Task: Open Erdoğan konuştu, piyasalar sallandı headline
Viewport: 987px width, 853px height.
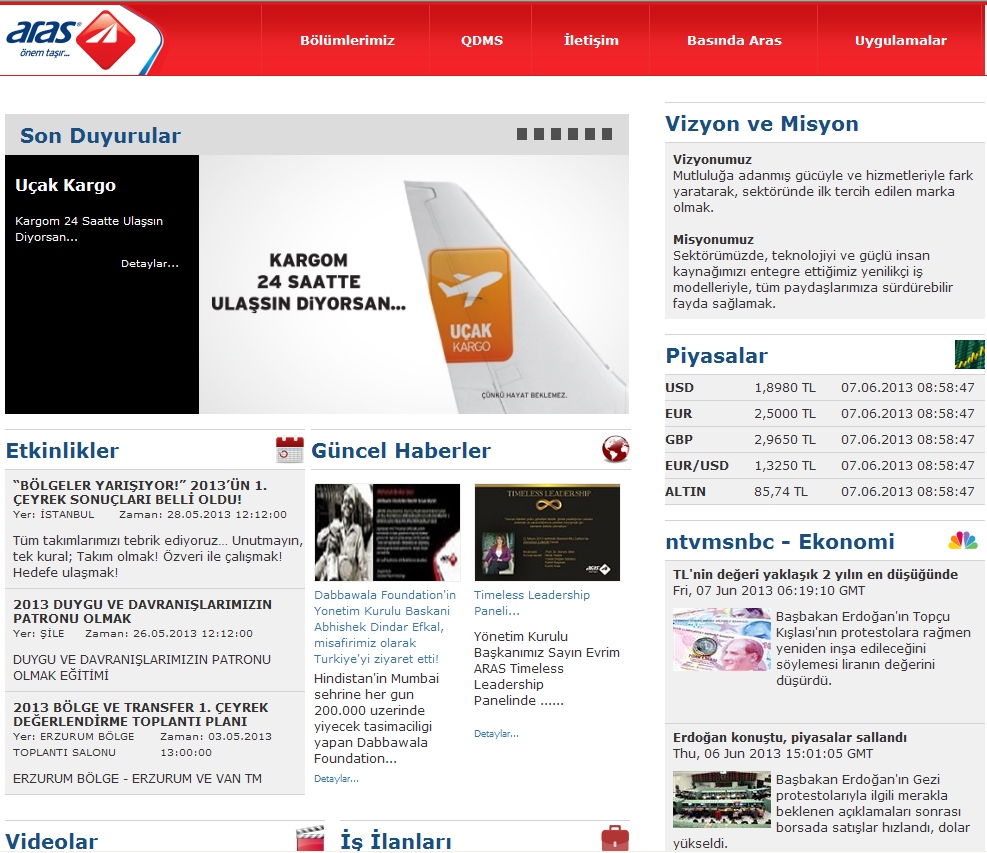Action: (x=789, y=737)
